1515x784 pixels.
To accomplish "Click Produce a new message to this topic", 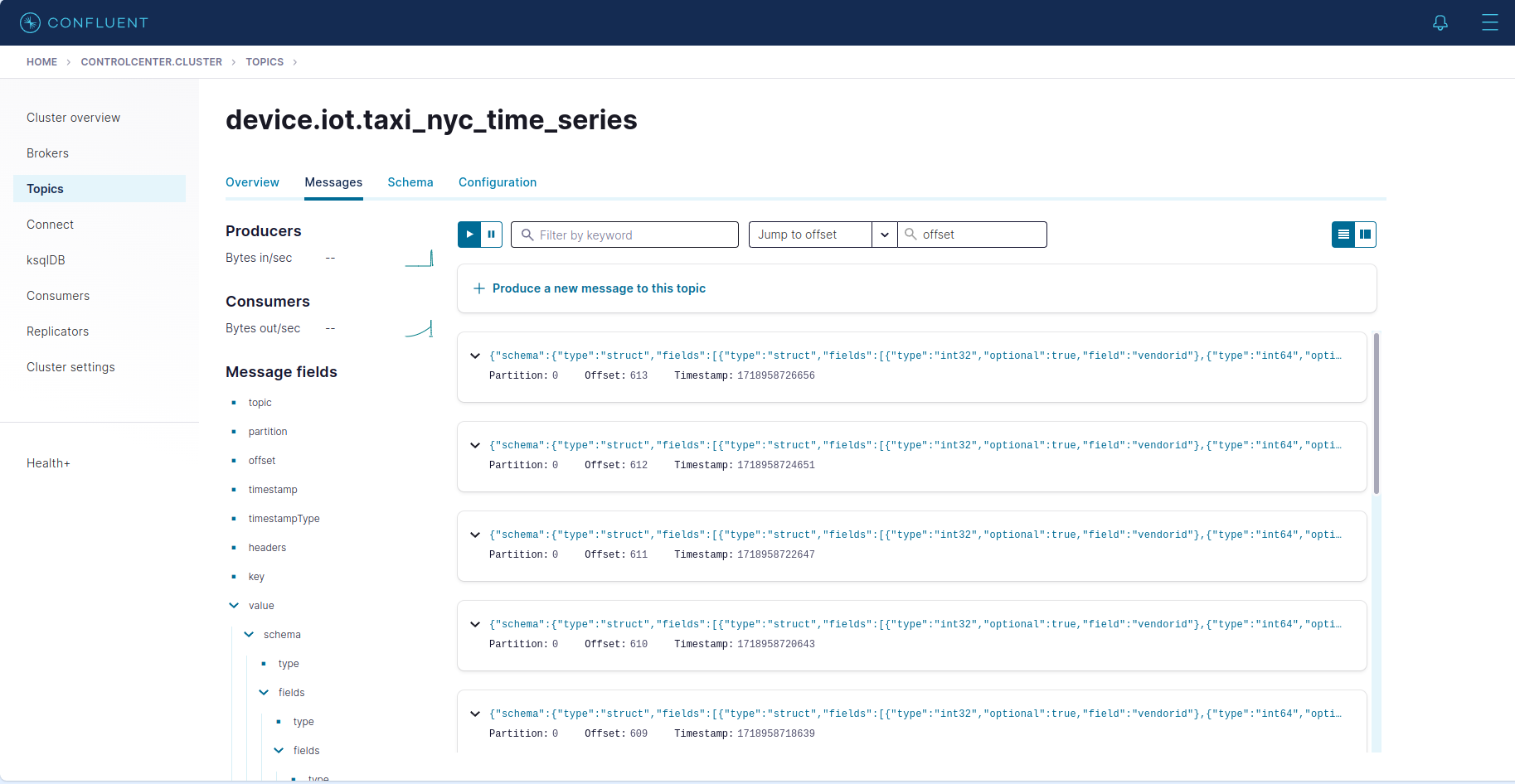I will [x=599, y=288].
